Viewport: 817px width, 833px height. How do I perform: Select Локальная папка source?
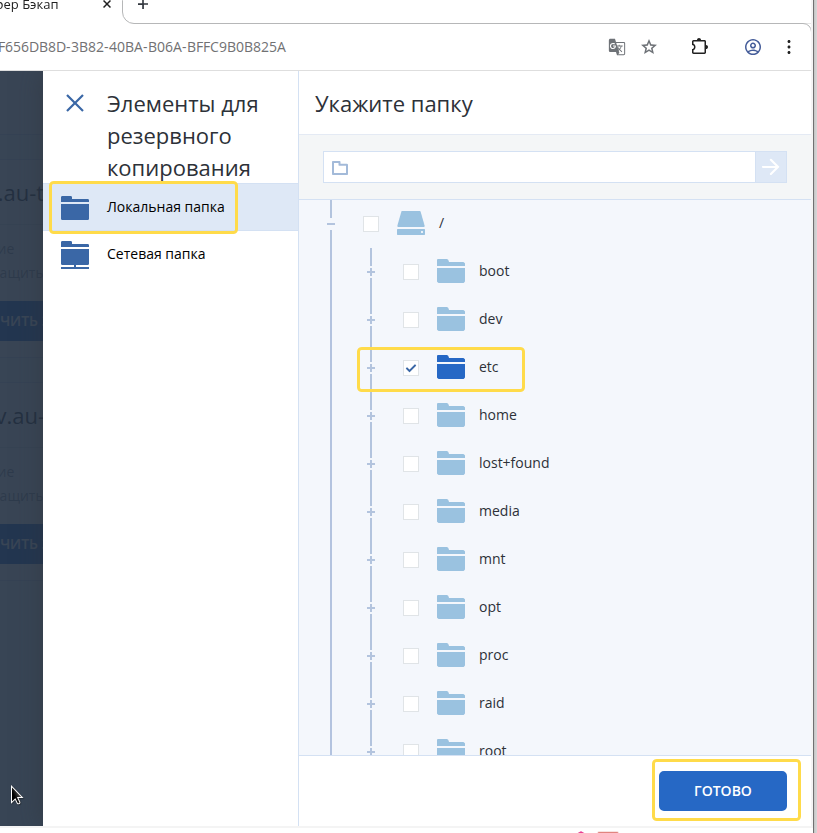(x=171, y=207)
